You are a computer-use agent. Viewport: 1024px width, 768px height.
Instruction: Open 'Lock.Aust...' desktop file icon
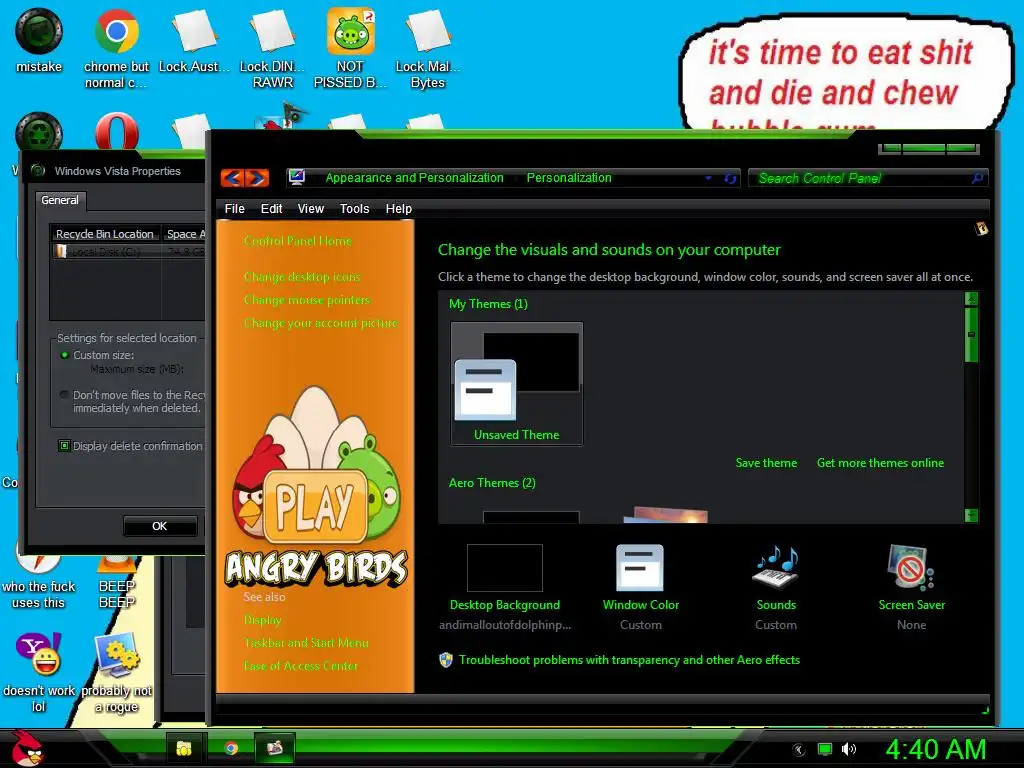[x=194, y=40]
